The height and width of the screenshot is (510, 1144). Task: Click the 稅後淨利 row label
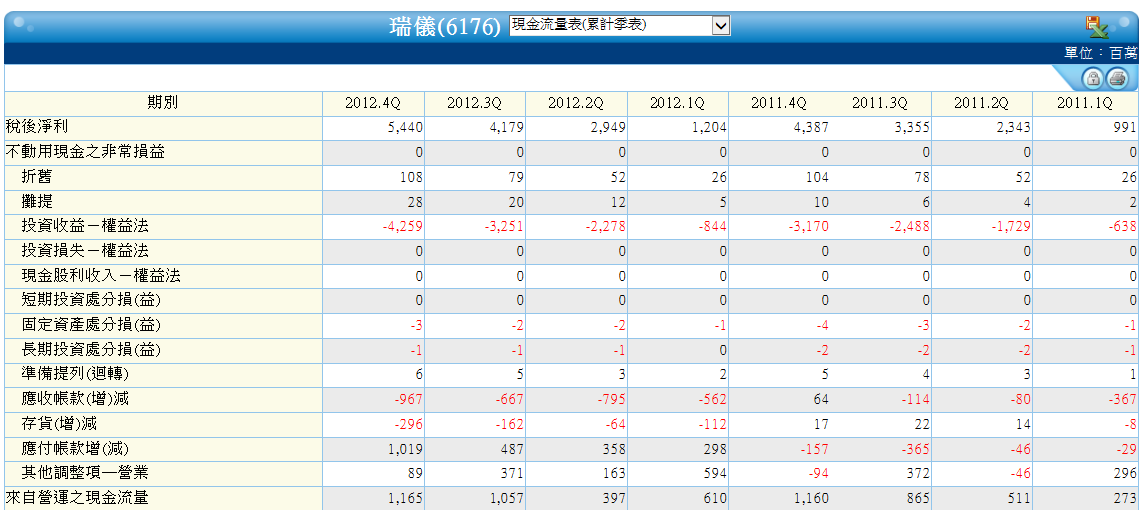coord(36,127)
